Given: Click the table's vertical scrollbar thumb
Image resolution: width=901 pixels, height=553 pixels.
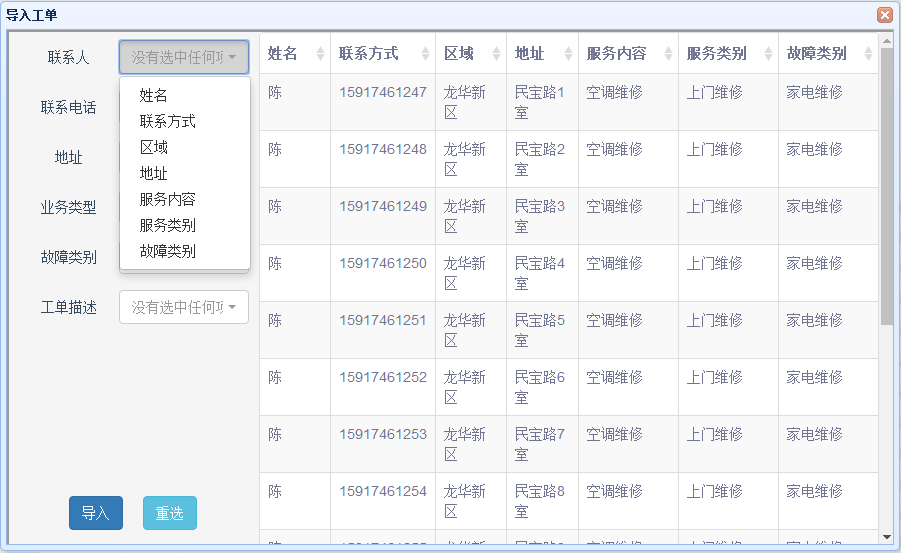Looking at the screenshot, I should 886,185.
